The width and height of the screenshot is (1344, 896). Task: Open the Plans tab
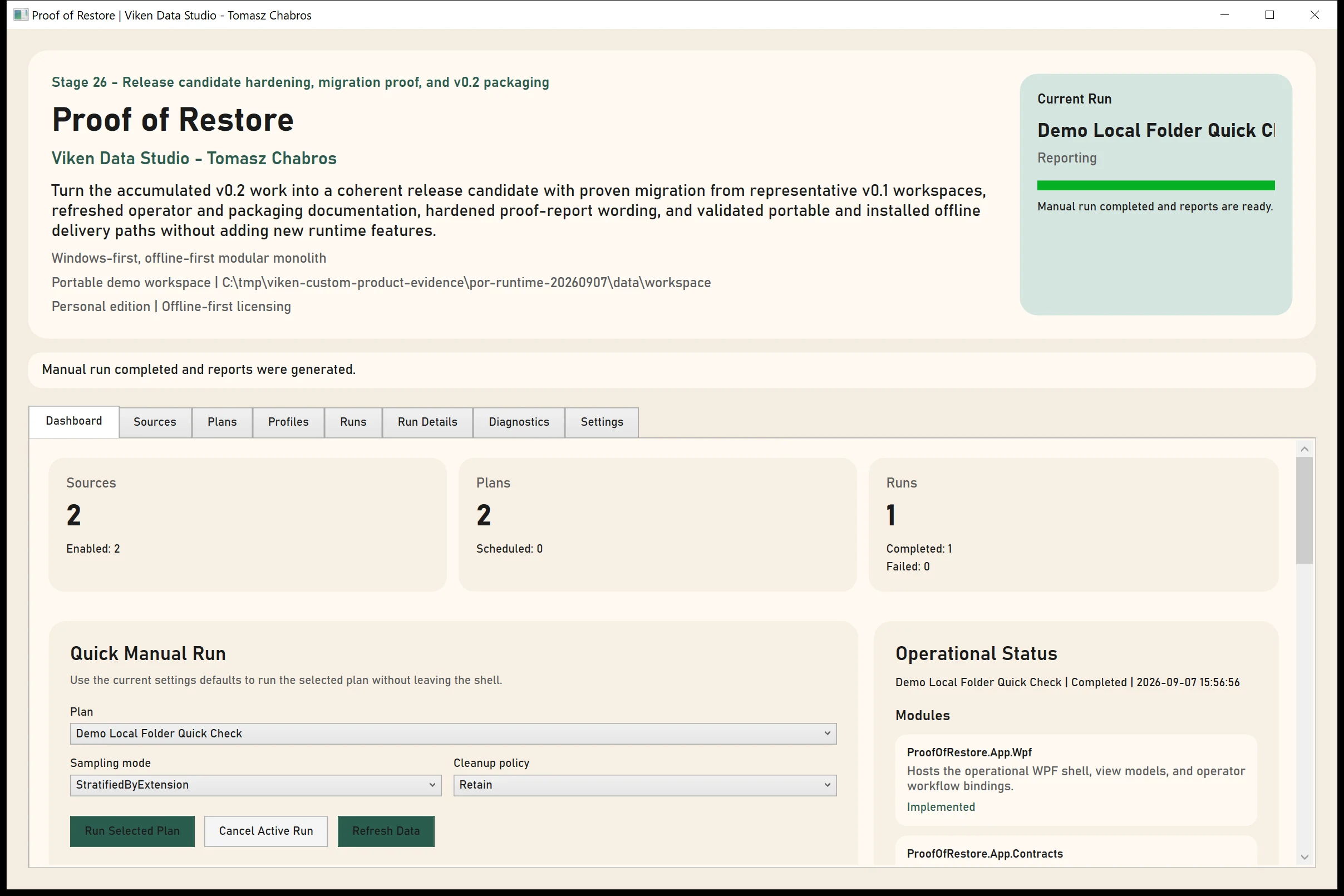[222, 422]
